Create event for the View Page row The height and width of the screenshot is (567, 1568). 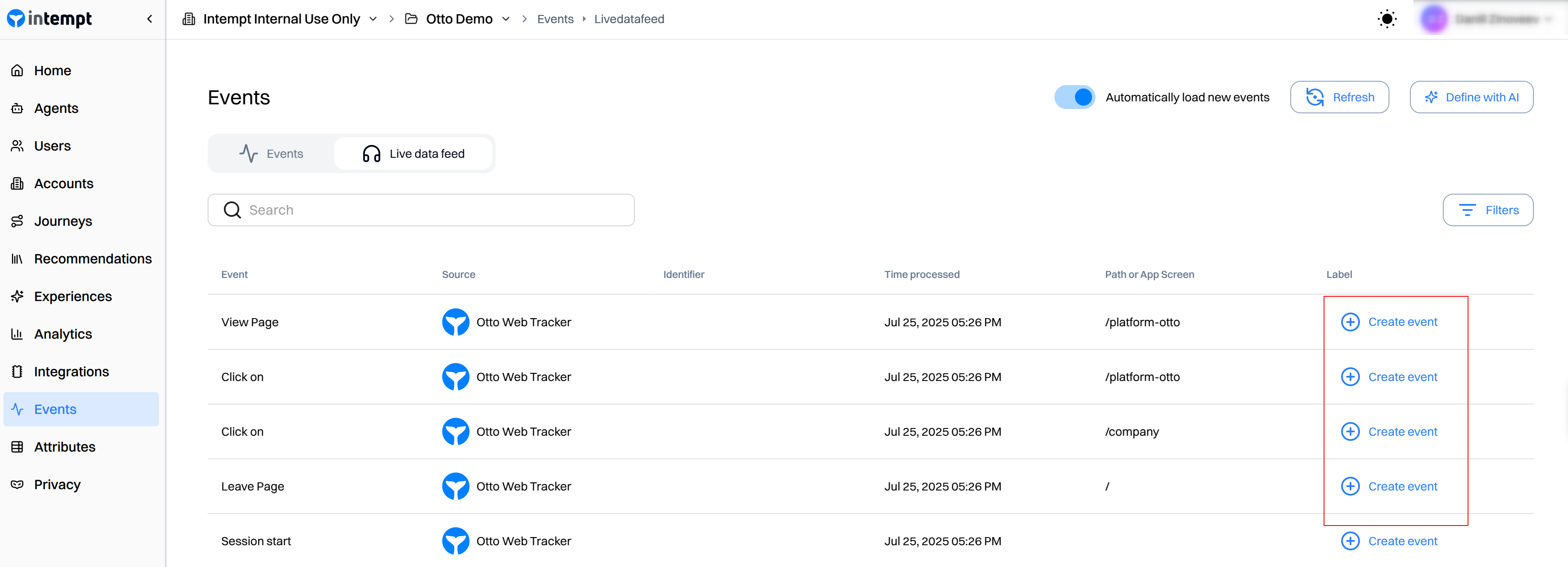click(1389, 322)
